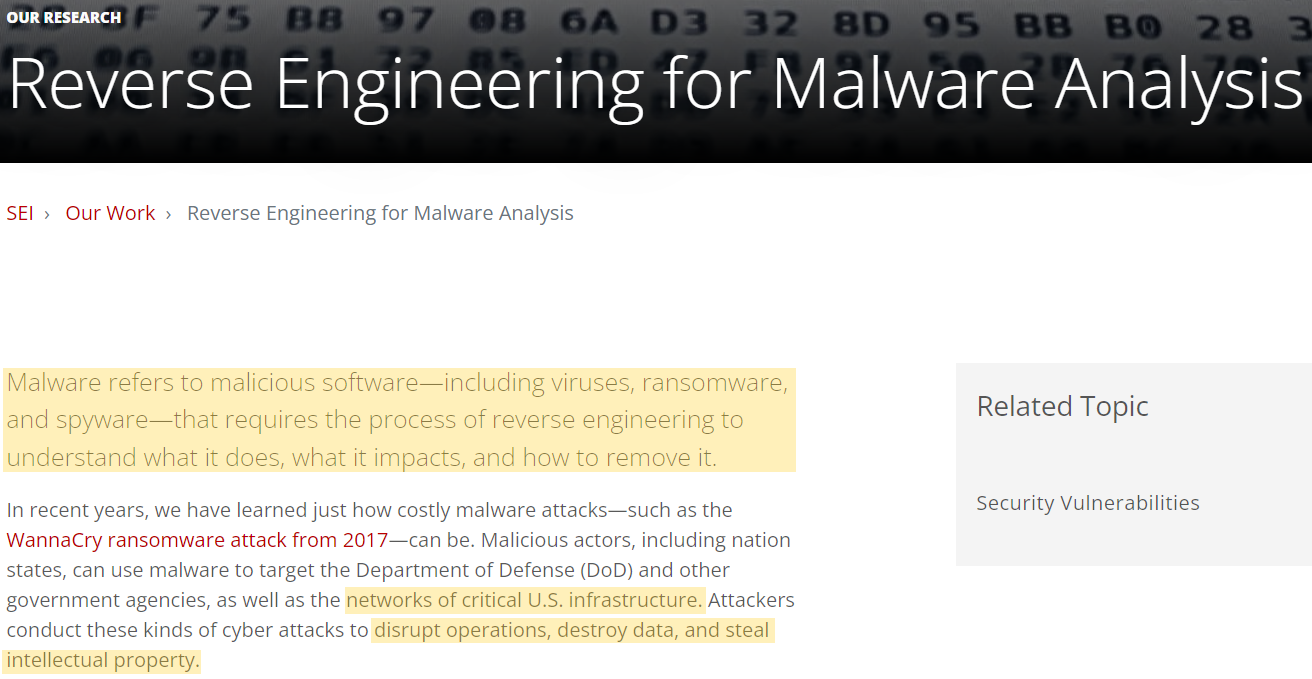Click the chevron separator after Our Work
The image size is (1312, 679).
tap(168, 214)
